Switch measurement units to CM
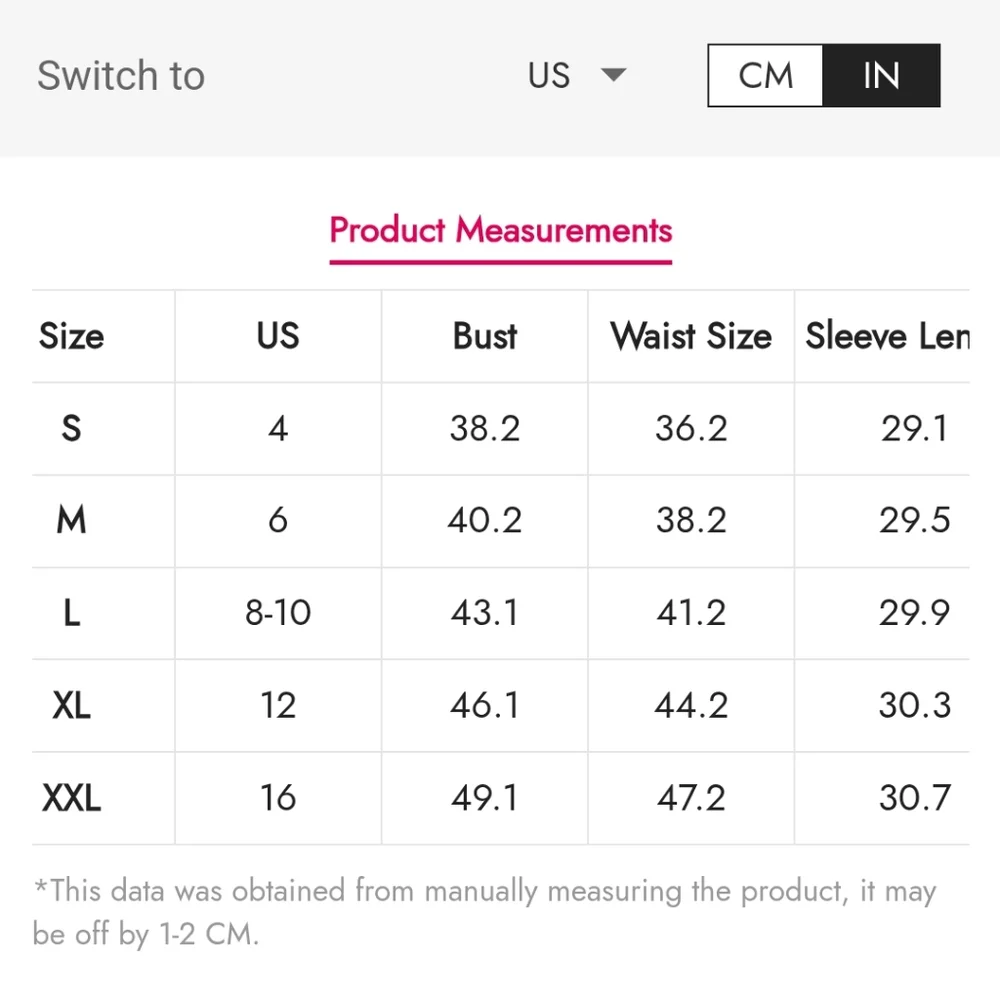Viewport: 1000px width, 1000px height. (765, 76)
